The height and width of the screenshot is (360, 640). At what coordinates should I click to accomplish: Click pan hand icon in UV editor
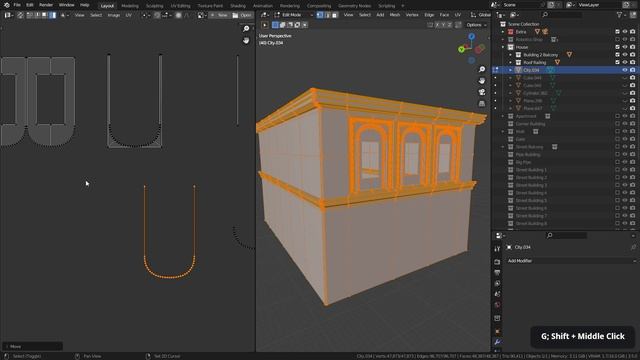[246, 40]
